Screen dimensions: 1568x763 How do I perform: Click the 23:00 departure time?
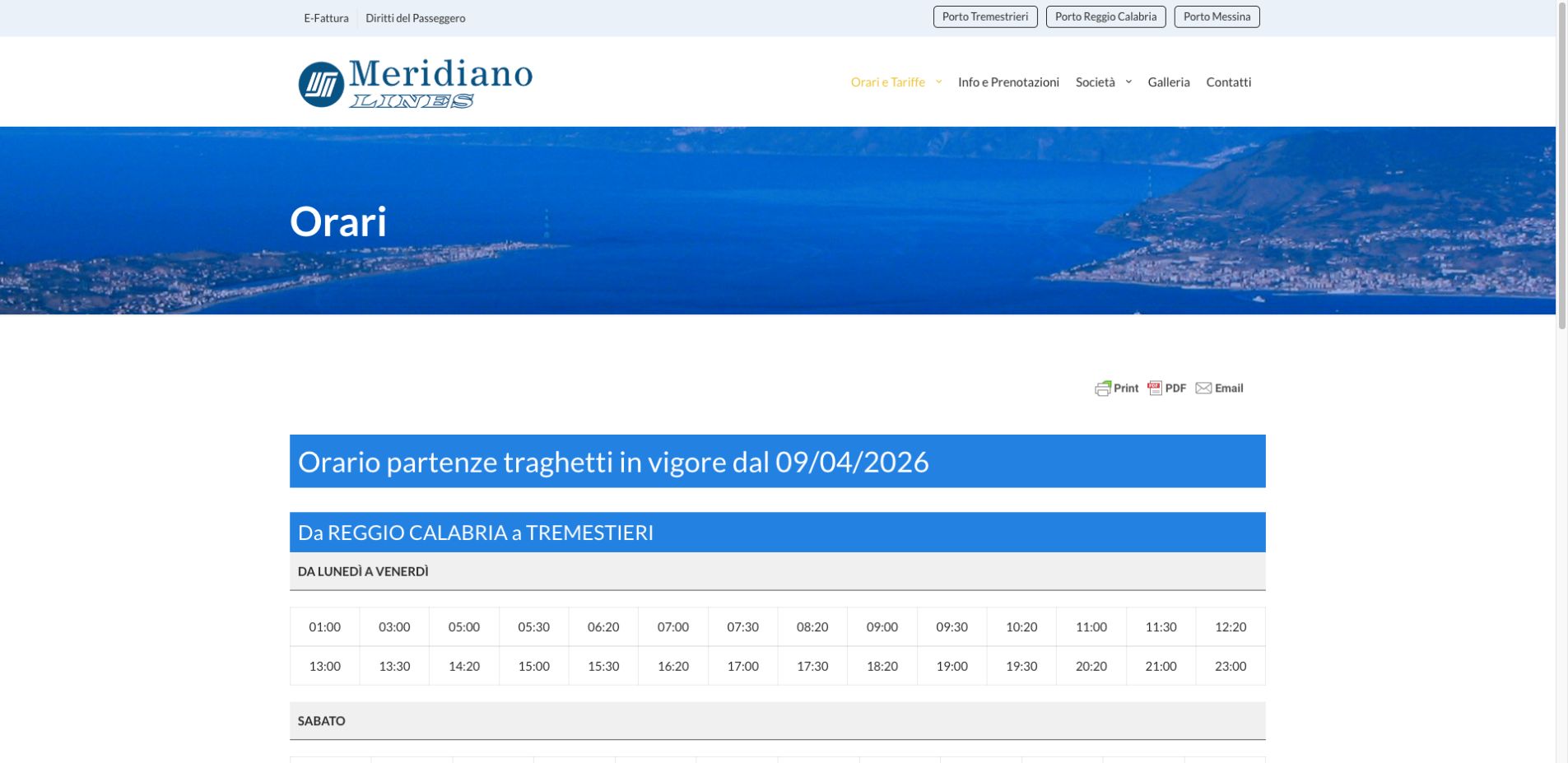point(1231,666)
